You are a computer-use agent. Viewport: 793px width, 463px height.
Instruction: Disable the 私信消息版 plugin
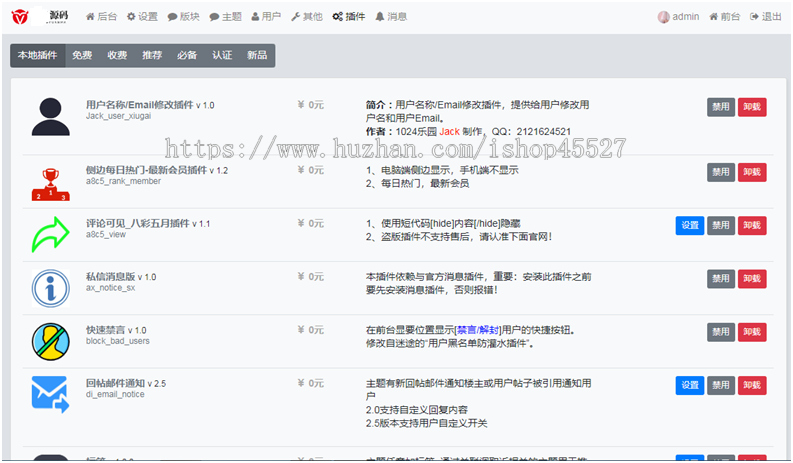[721, 279]
